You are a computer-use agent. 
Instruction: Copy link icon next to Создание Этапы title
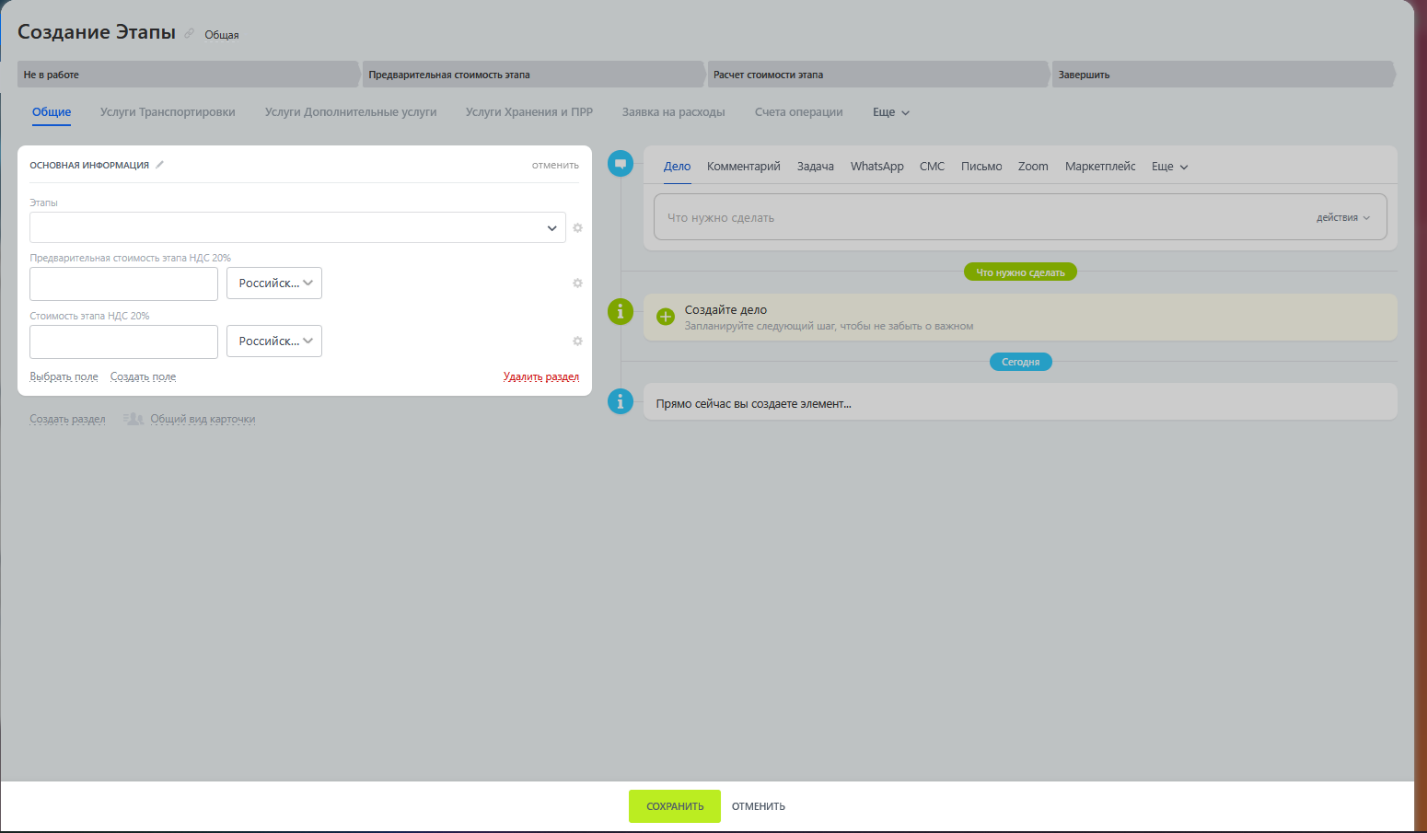point(190,34)
